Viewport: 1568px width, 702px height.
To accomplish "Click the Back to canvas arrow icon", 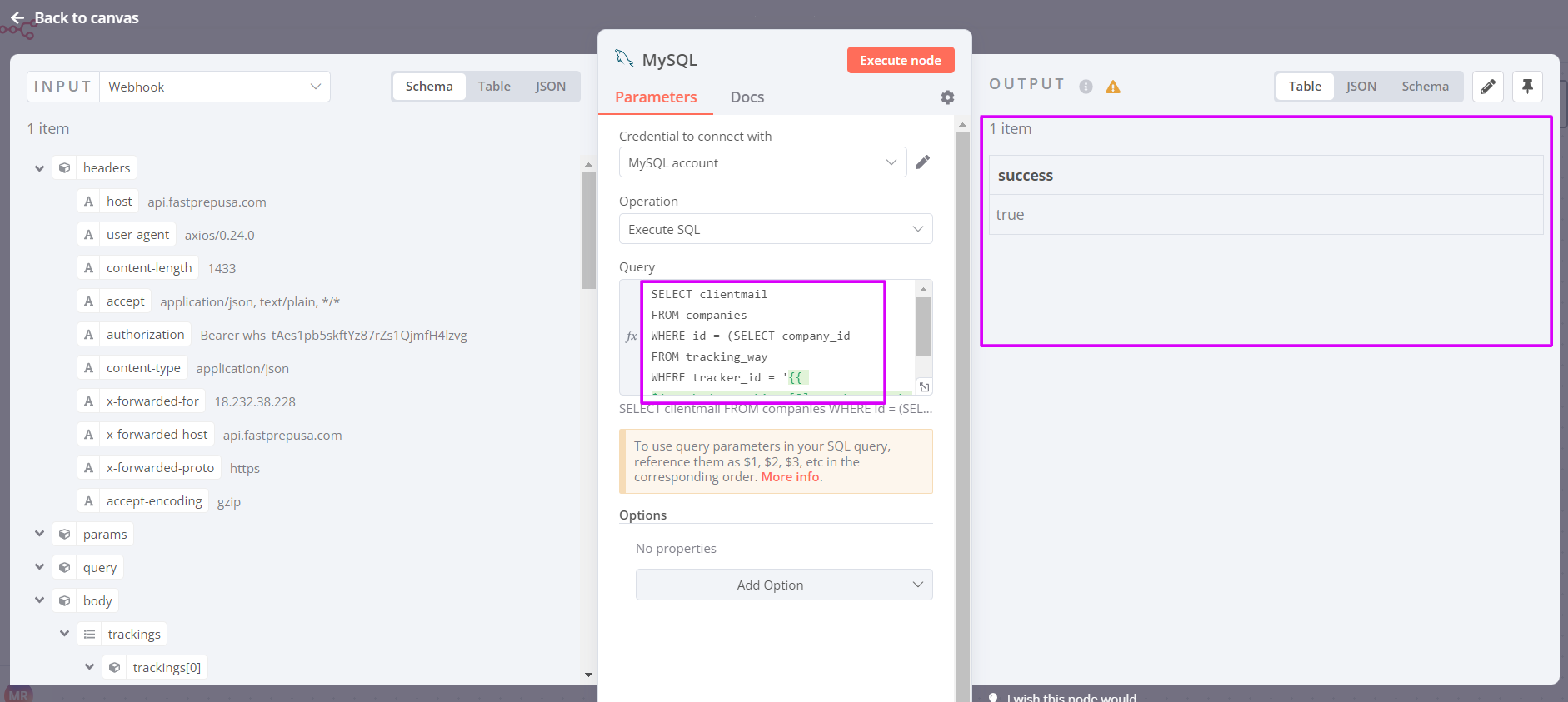I will pyautogui.click(x=17, y=18).
